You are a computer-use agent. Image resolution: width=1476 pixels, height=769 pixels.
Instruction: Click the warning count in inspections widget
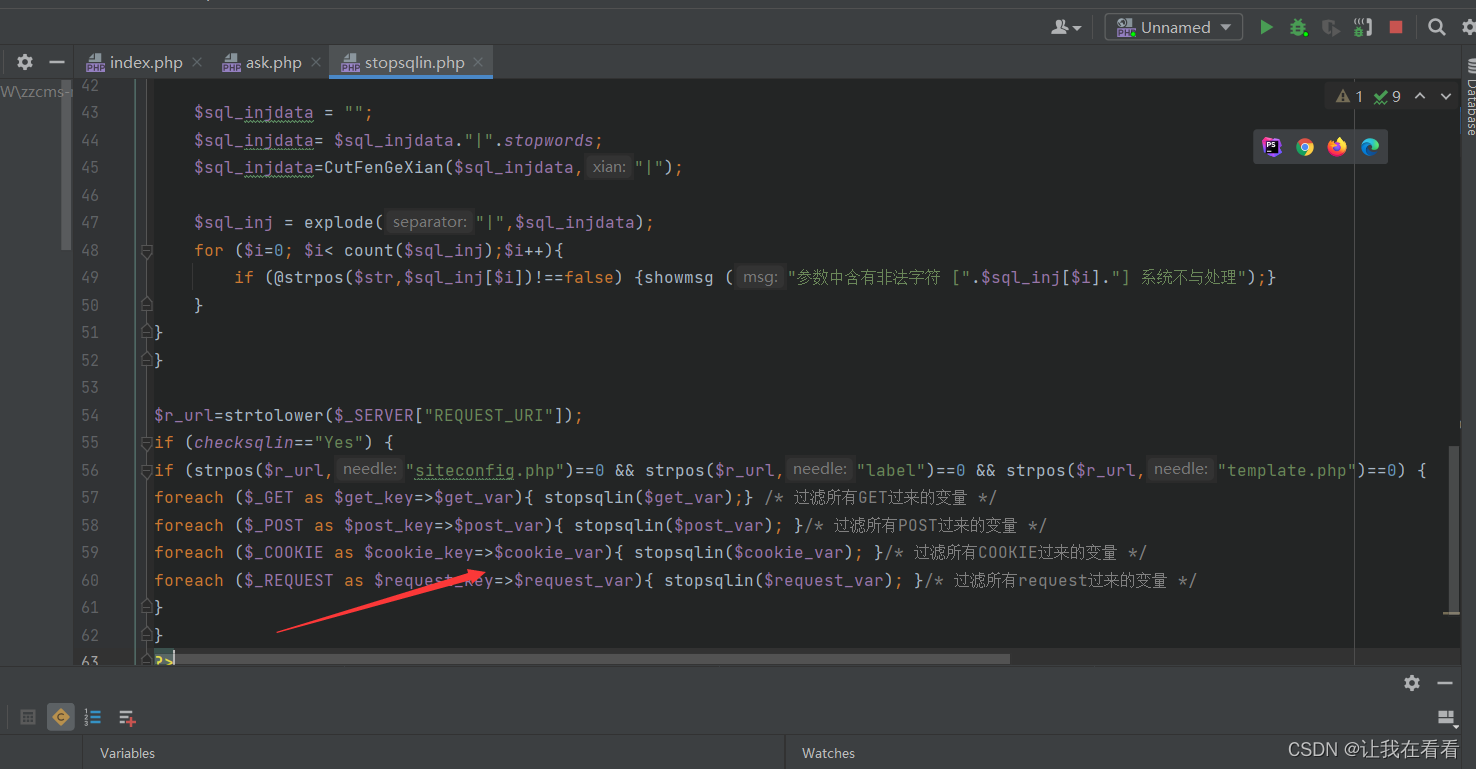[x=1348, y=96]
